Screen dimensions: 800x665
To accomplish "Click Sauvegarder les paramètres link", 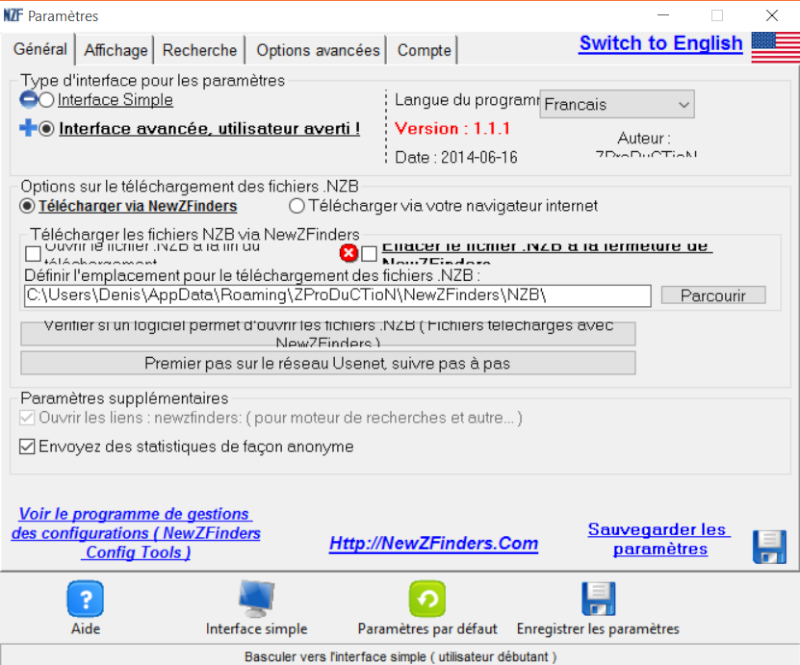I will (659, 539).
